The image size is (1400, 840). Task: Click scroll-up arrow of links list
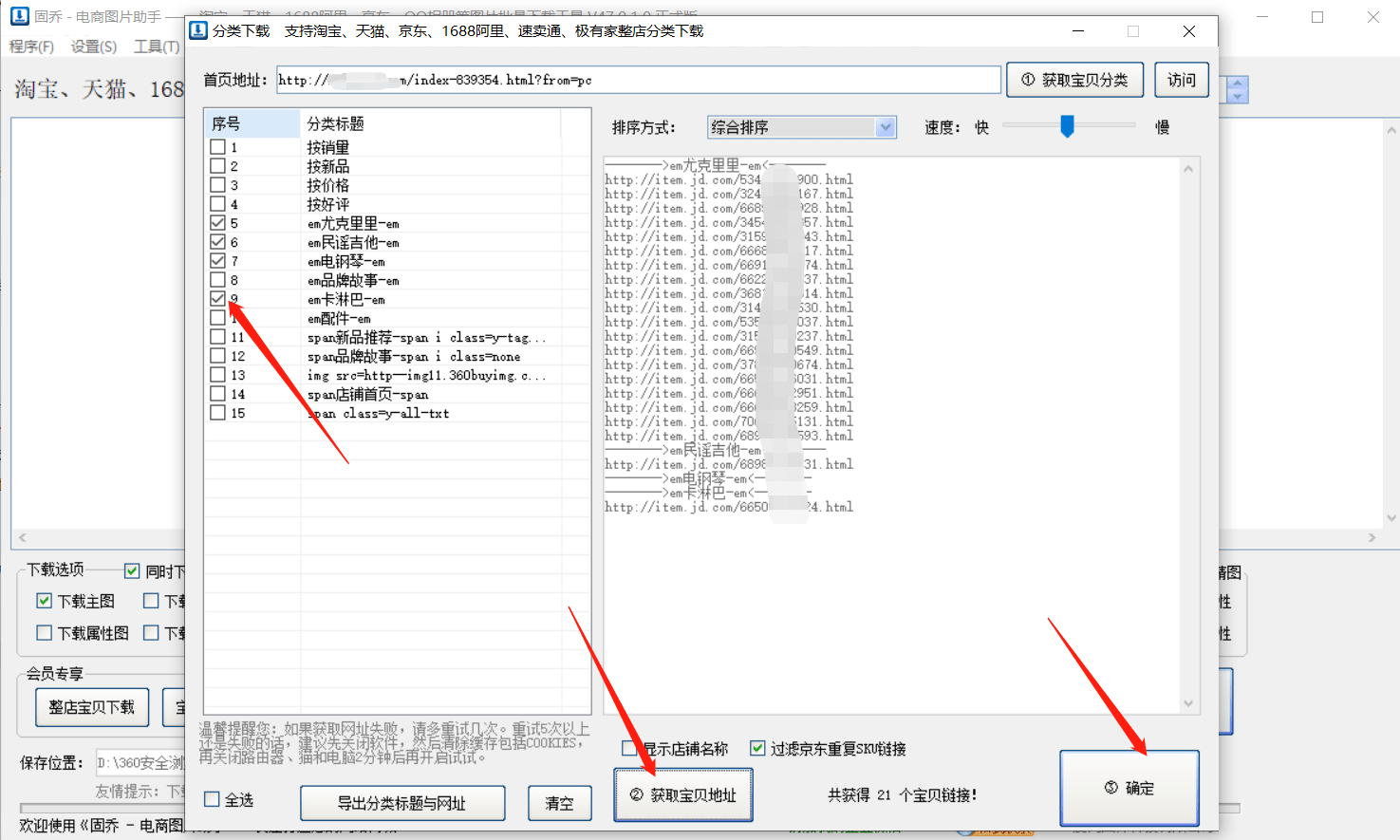[x=1188, y=169]
